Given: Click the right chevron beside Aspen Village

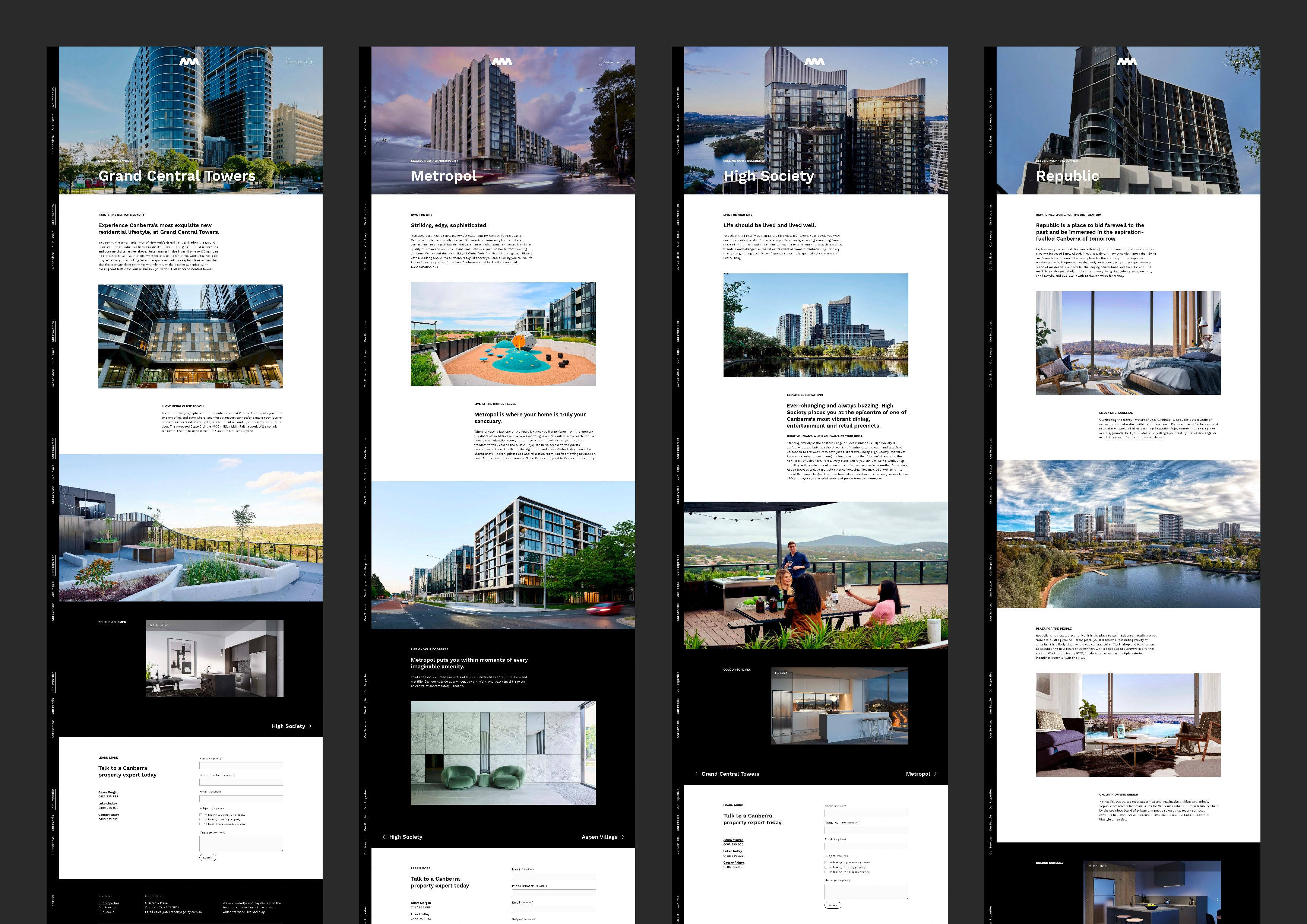Looking at the screenshot, I should click(623, 837).
